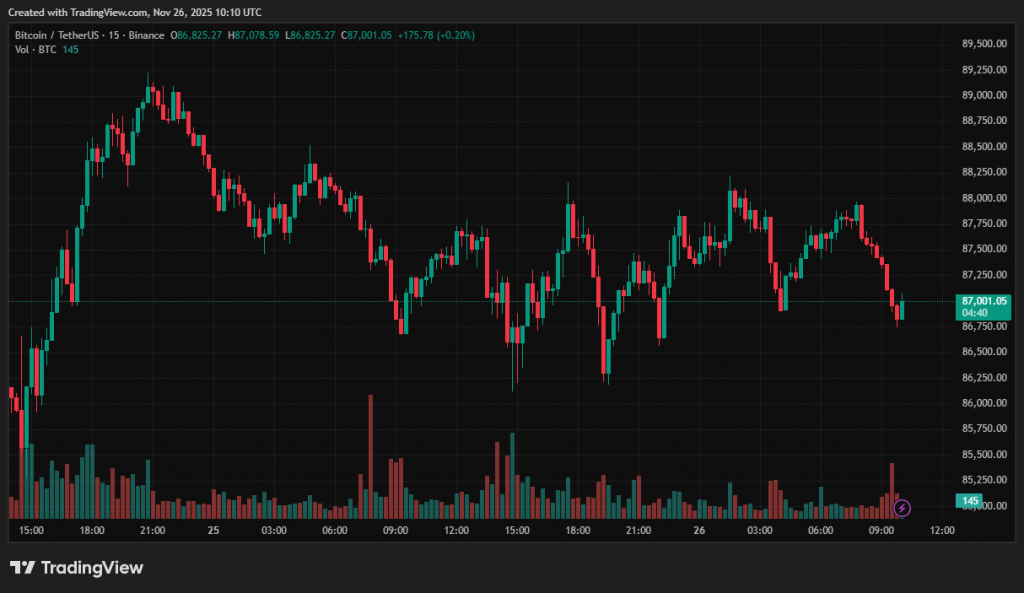The height and width of the screenshot is (593, 1024).
Task: Click the 86,000.00 price axis label
Action: (983, 403)
